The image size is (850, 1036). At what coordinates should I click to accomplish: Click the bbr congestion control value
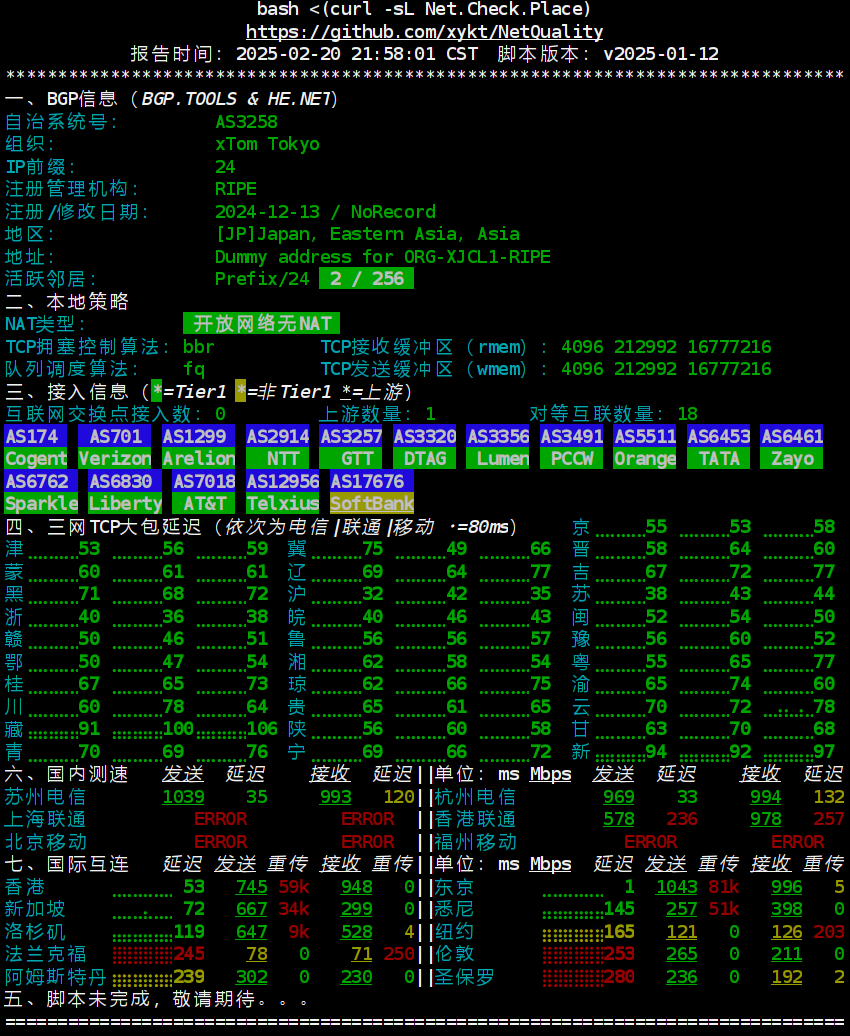click(199, 347)
